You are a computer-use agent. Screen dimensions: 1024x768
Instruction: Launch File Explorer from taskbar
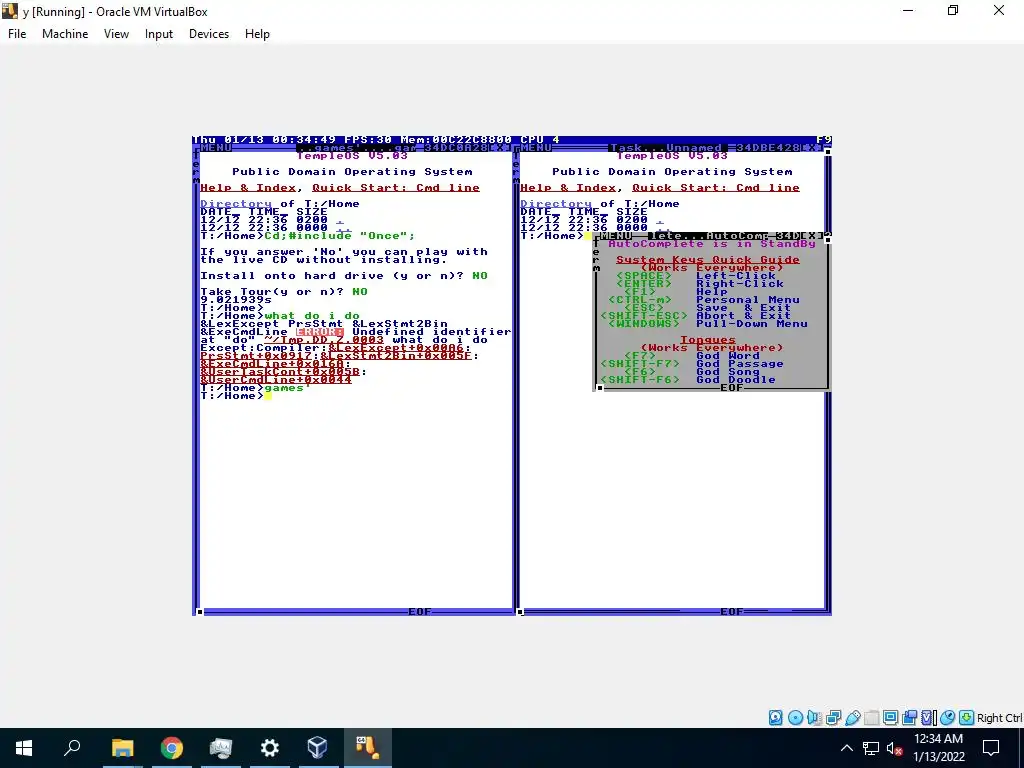[x=122, y=748]
